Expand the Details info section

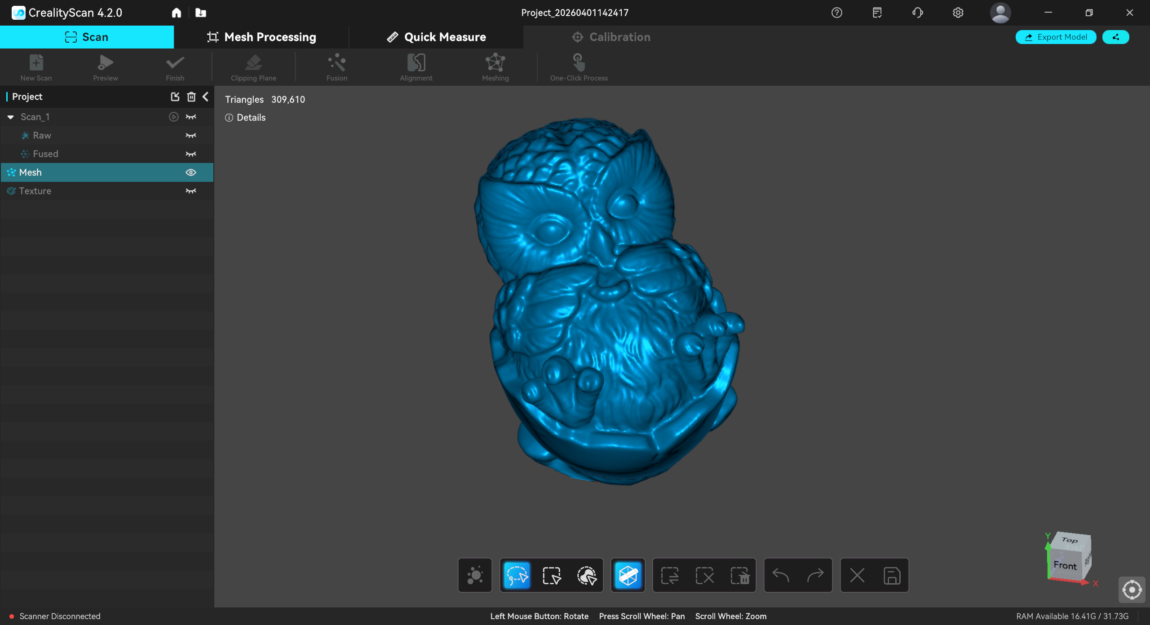coord(246,118)
